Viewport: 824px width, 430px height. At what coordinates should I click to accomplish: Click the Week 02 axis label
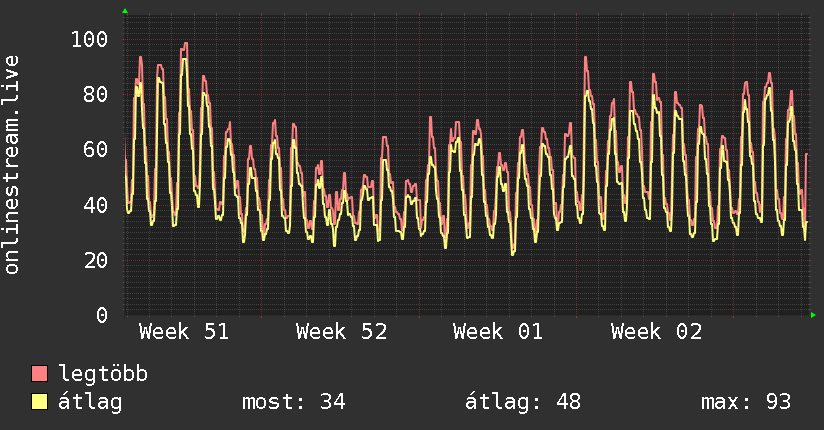coord(656,332)
